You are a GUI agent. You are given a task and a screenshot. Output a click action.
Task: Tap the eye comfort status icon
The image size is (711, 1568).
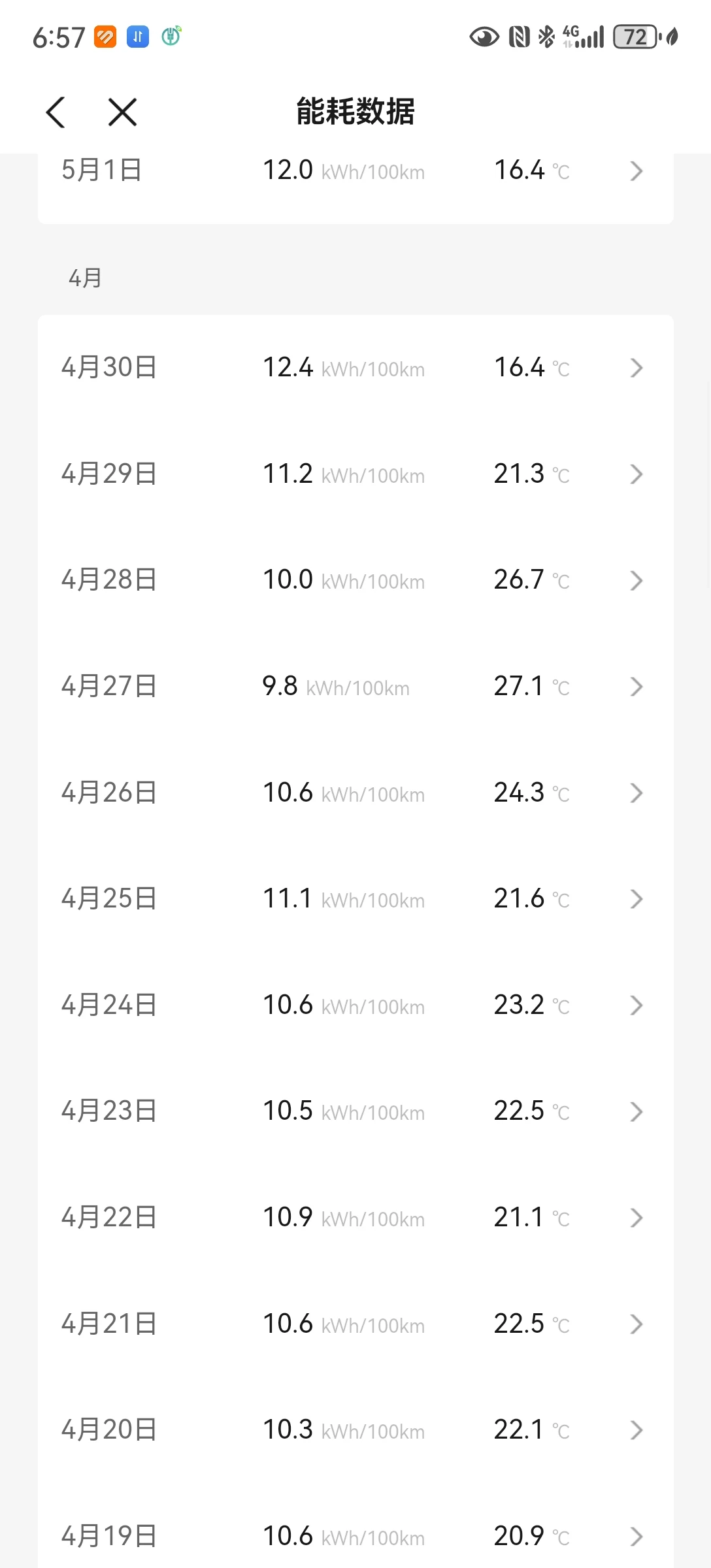(484, 37)
